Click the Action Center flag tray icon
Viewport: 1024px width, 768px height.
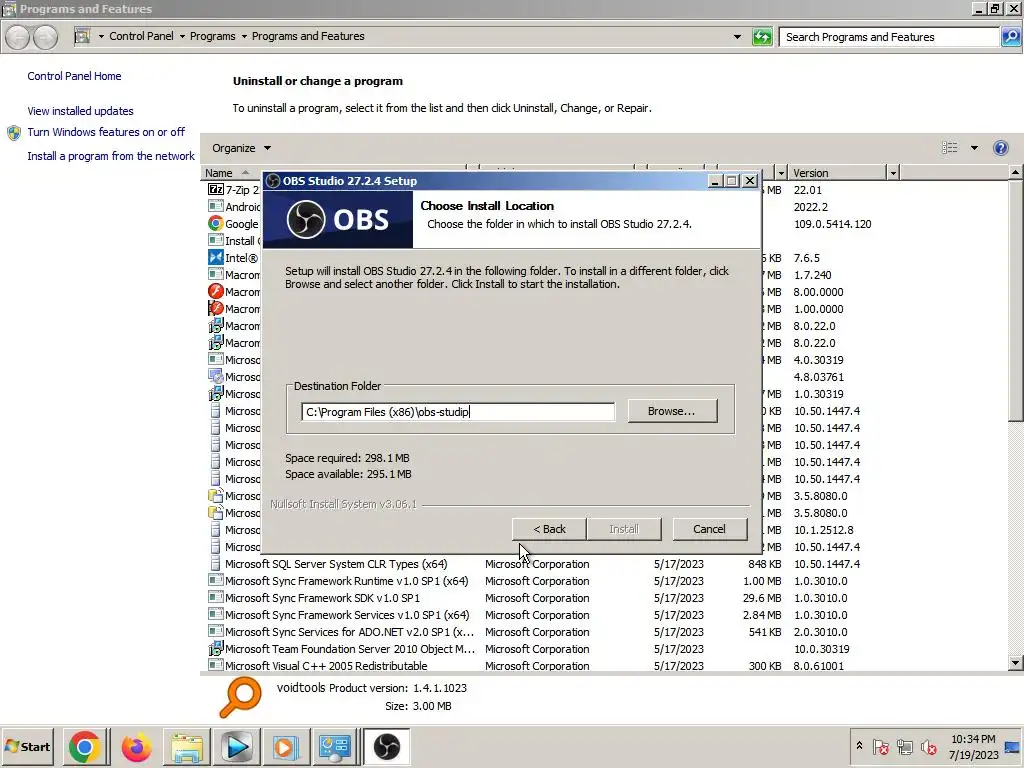pos(880,746)
